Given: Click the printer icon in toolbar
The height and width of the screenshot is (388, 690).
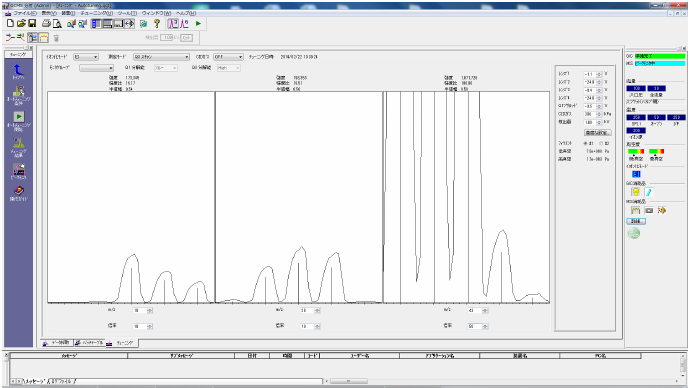Looking at the screenshot, I should 46,23.
